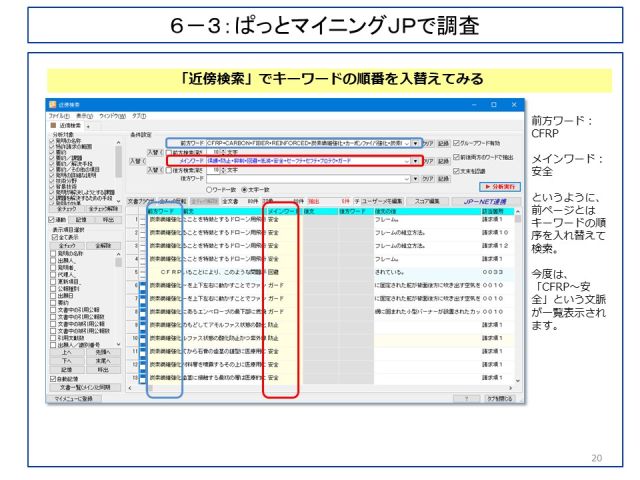
Task: Click the 後方ワード column header
Action: tap(356, 211)
